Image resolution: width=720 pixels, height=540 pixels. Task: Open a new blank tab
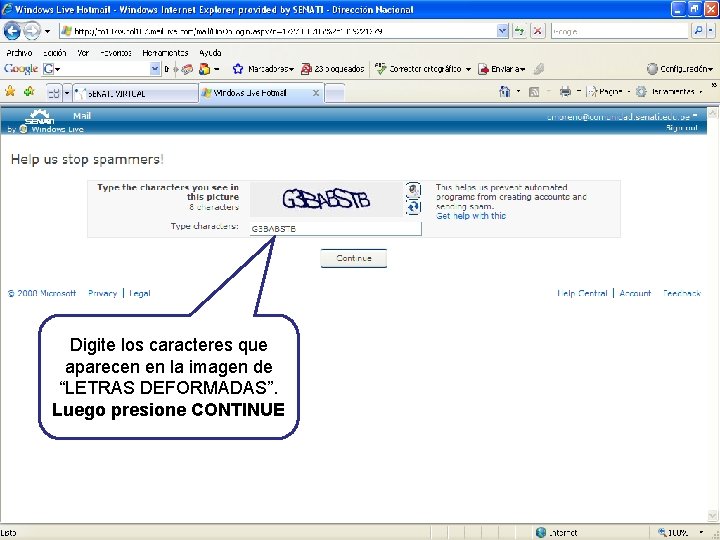point(335,93)
